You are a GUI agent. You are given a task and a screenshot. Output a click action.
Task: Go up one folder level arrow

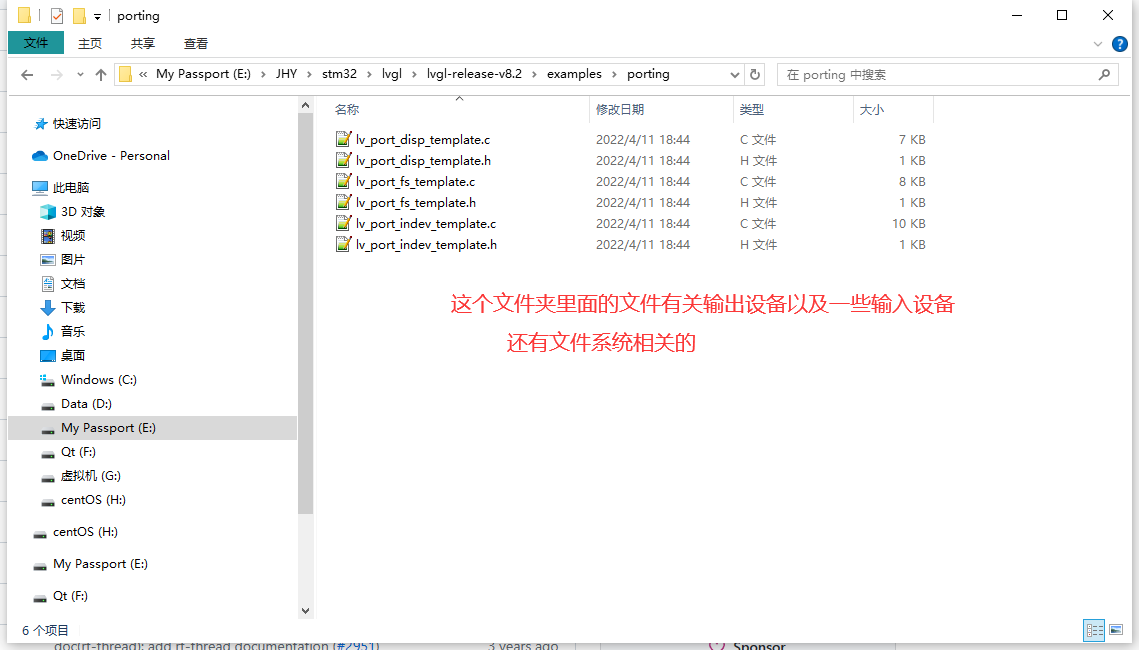pos(101,75)
